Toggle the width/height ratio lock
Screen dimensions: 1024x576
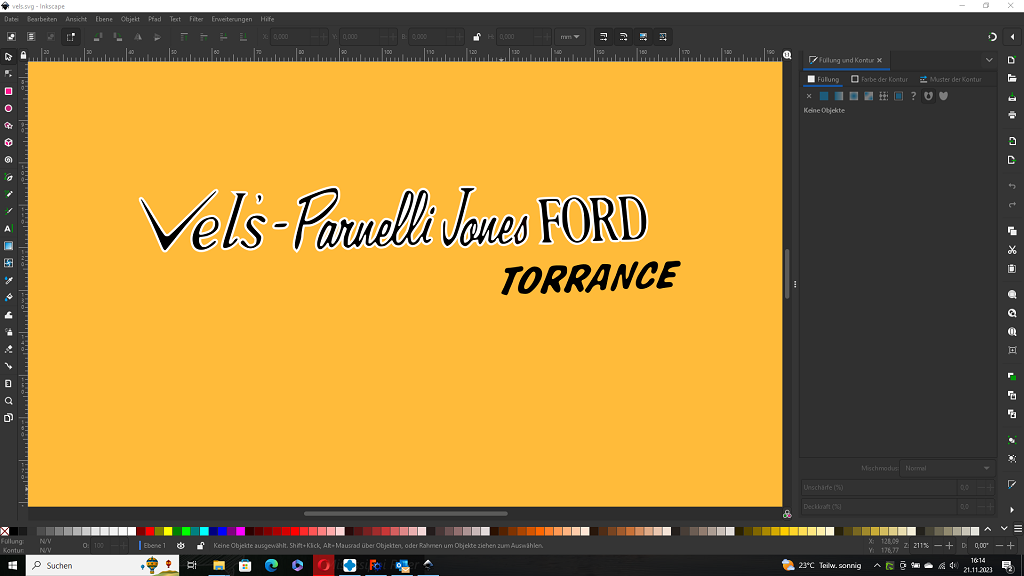pyautogui.click(x=477, y=37)
